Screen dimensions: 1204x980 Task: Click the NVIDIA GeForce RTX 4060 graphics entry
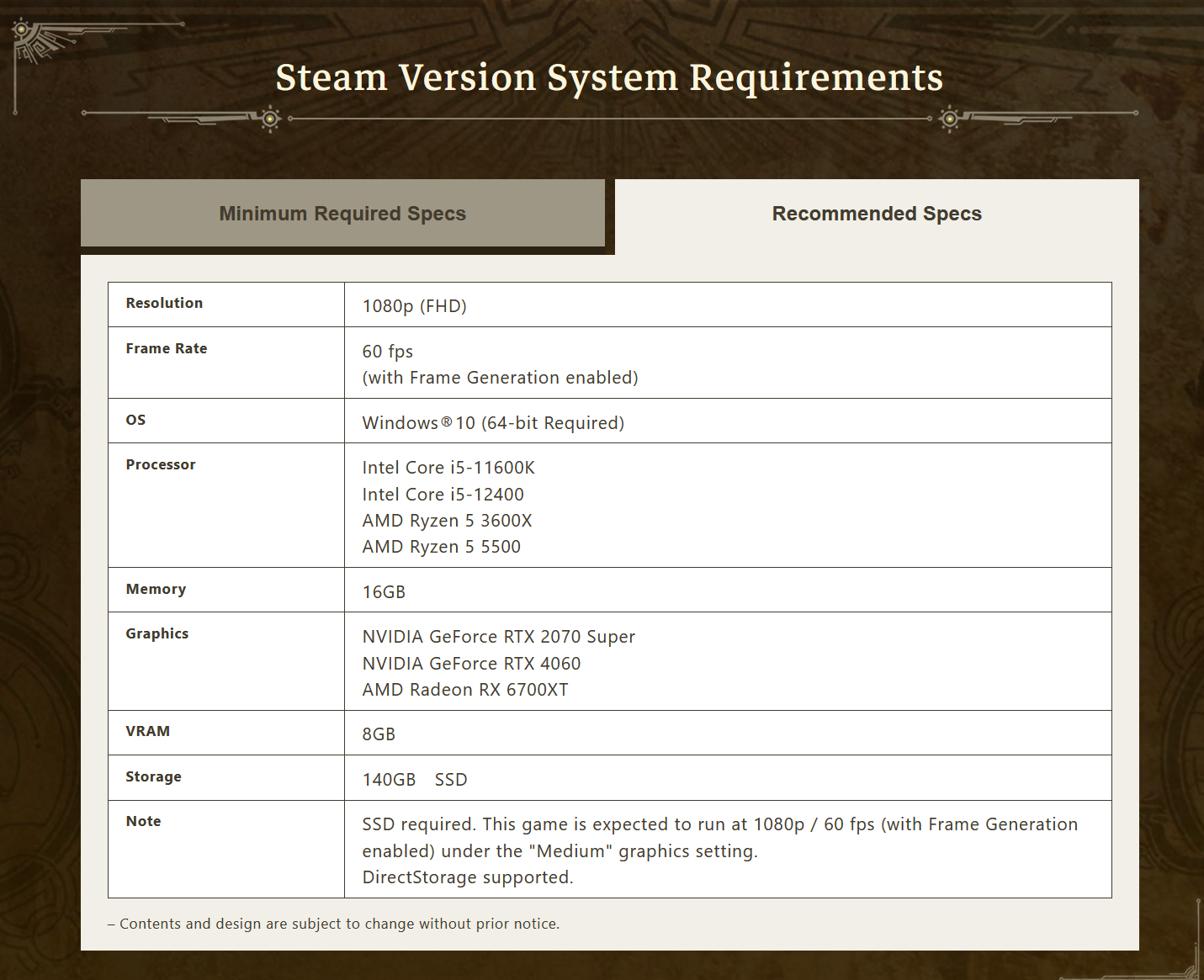pyautogui.click(x=471, y=663)
